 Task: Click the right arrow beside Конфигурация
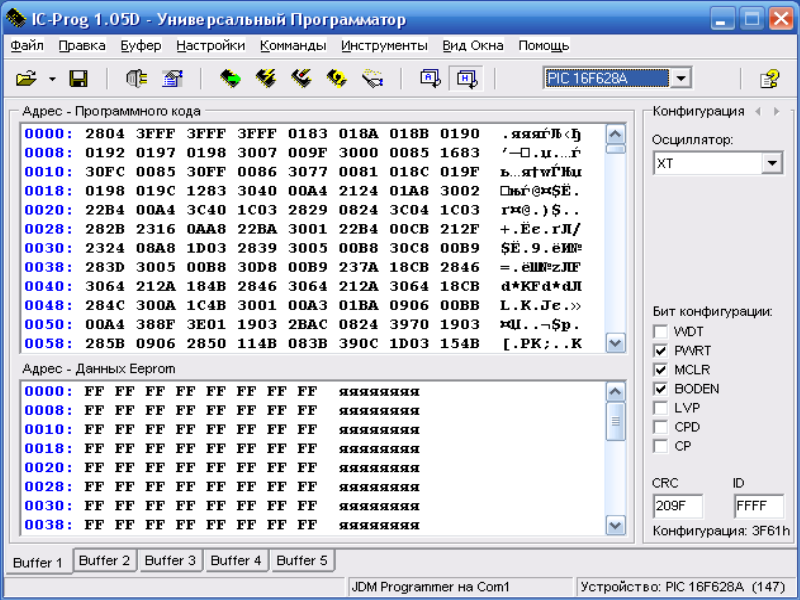(x=777, y=111)
